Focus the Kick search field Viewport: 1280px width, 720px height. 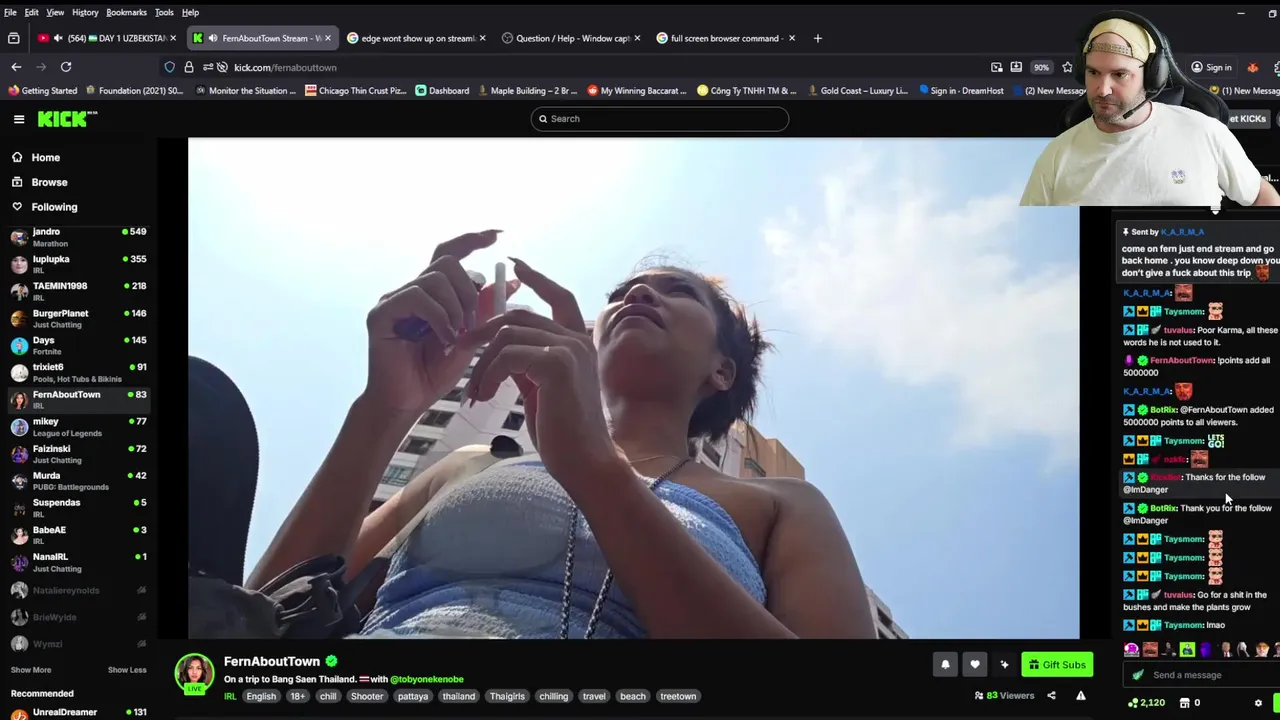point(660,119)
